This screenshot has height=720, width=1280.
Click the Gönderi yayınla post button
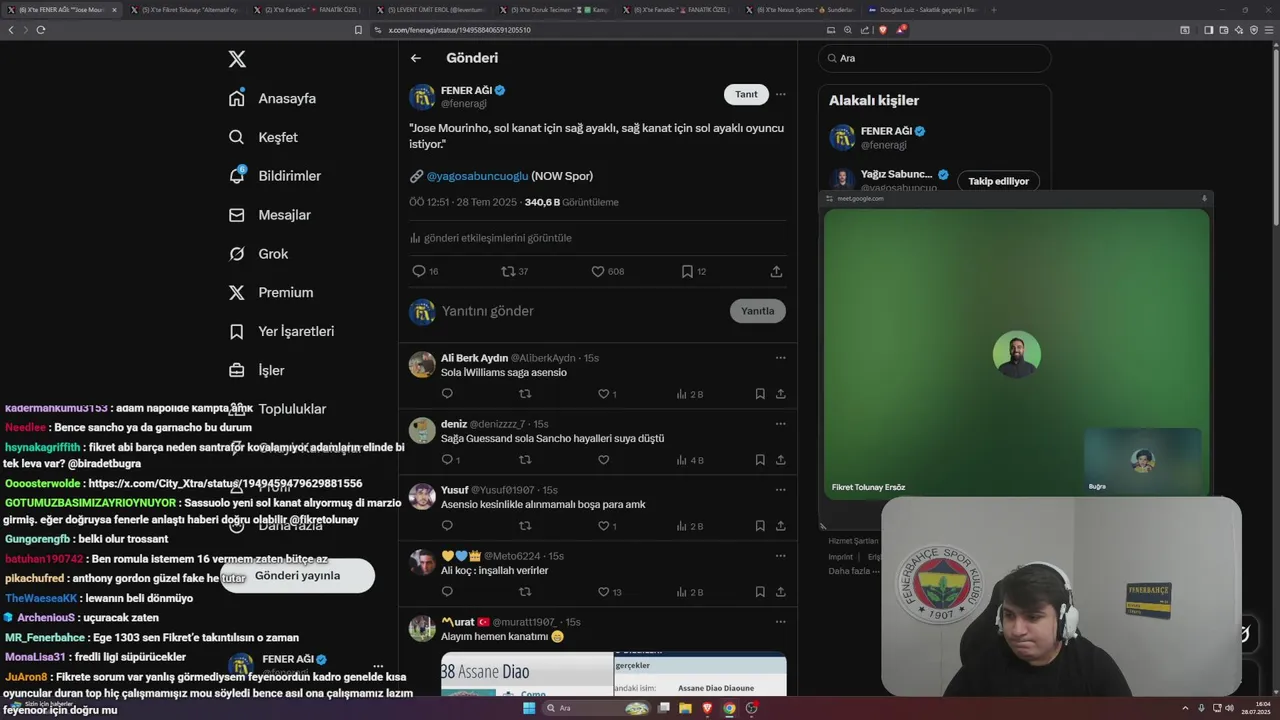point(298,576)
